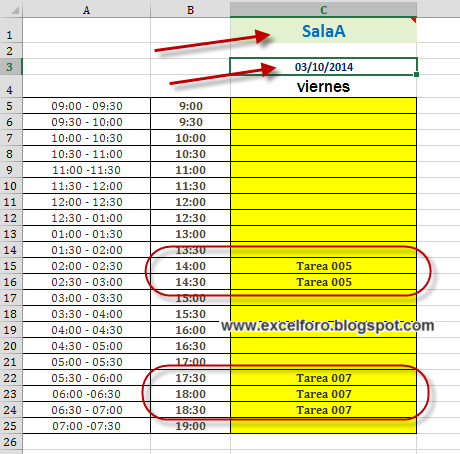Click the 17:30 cell in column B
This screenshot has width=460, height=454.
pos(190,378)
